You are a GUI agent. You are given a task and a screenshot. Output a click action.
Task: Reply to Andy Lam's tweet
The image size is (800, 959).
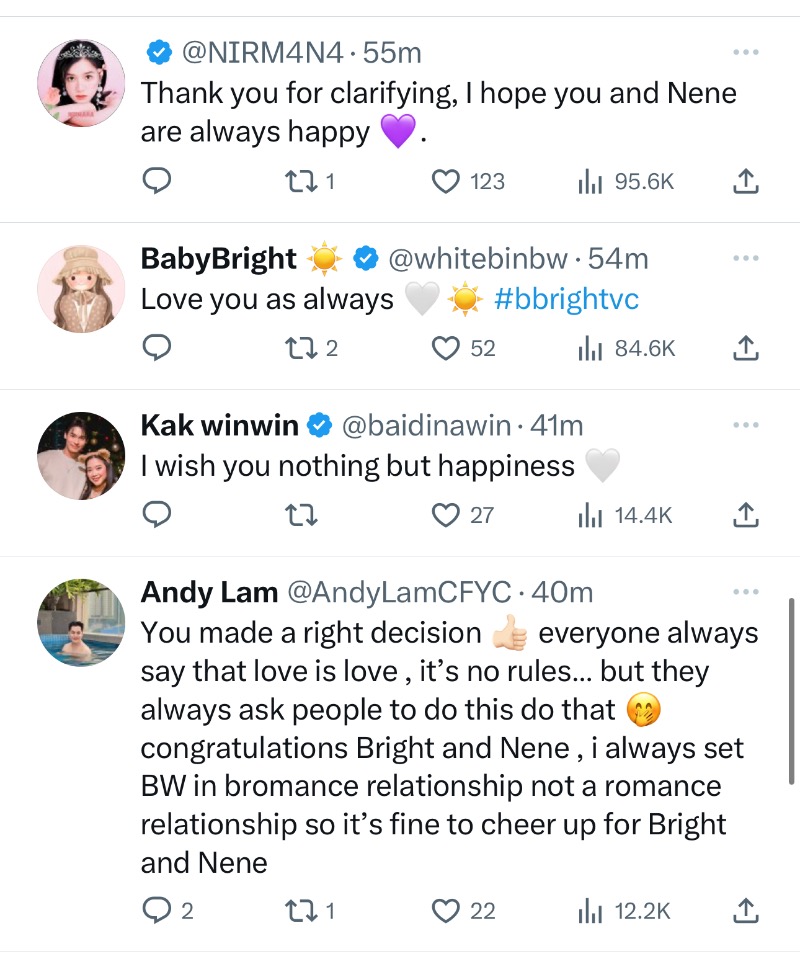point(157,911)
